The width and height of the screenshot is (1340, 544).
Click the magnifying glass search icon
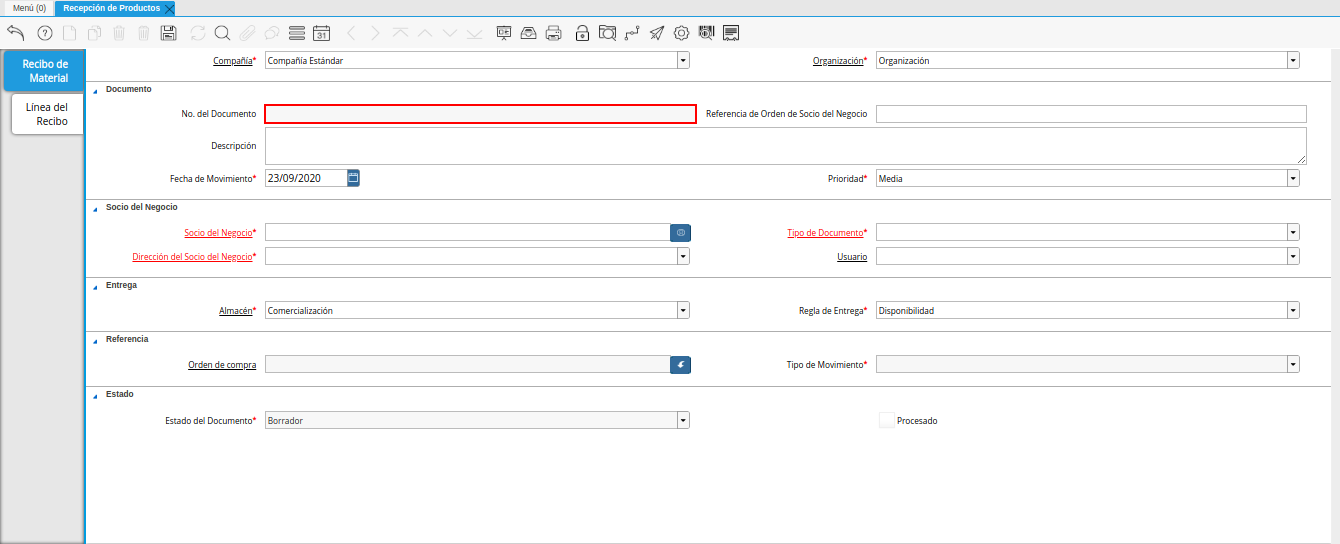(222, 33)
